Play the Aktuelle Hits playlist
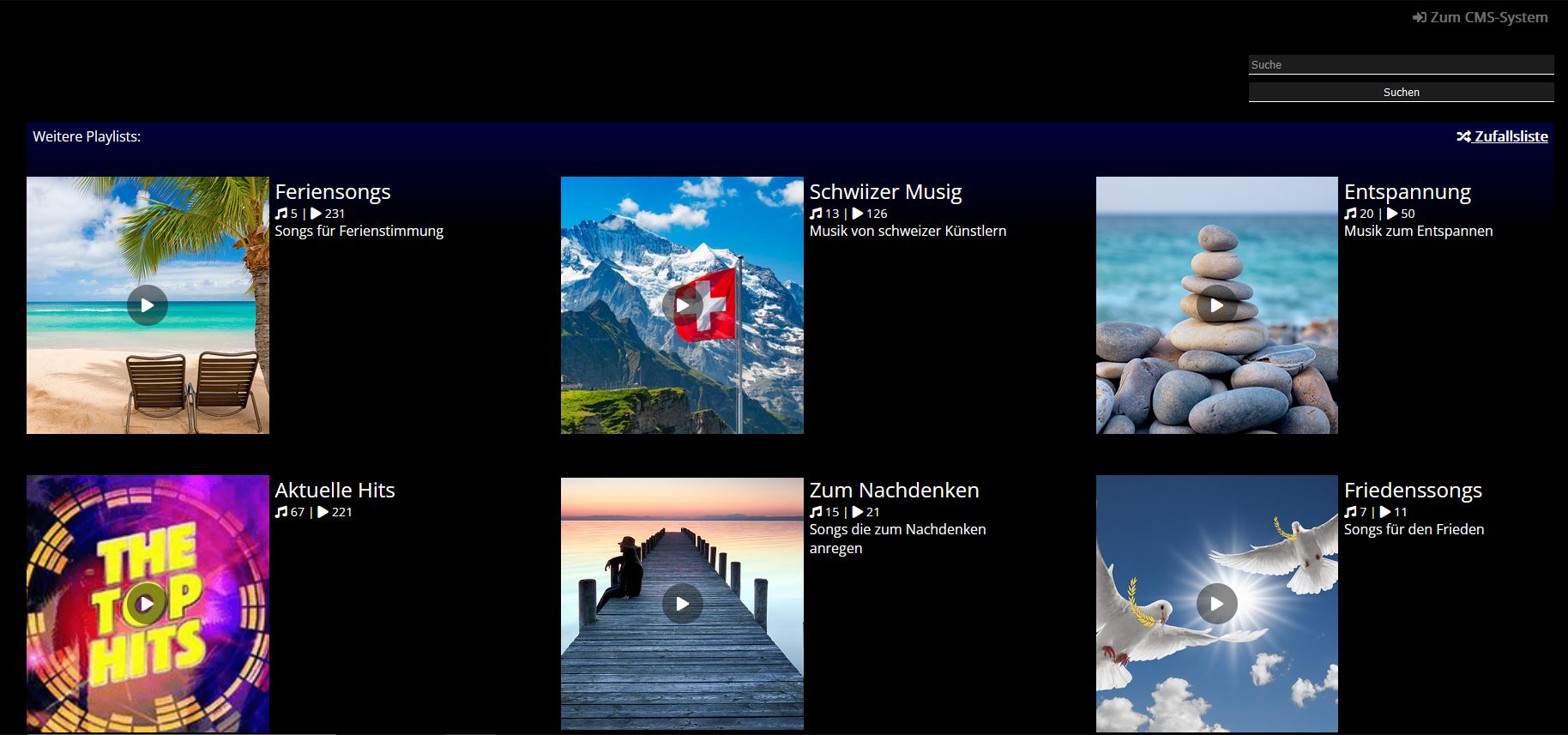The height and width of the screenshot is (735, 1568). click(148, 604)
